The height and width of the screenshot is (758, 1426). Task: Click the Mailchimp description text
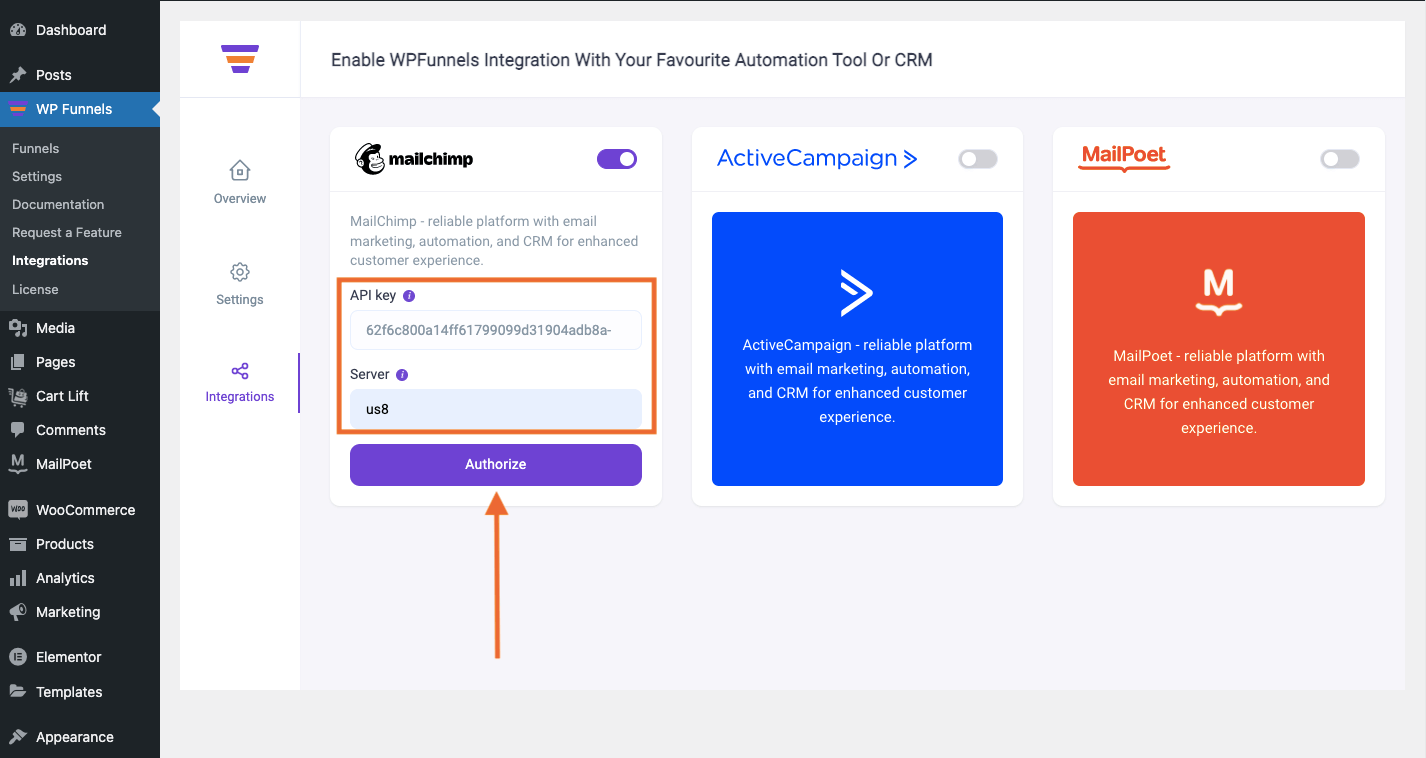[x=494, y=241]
